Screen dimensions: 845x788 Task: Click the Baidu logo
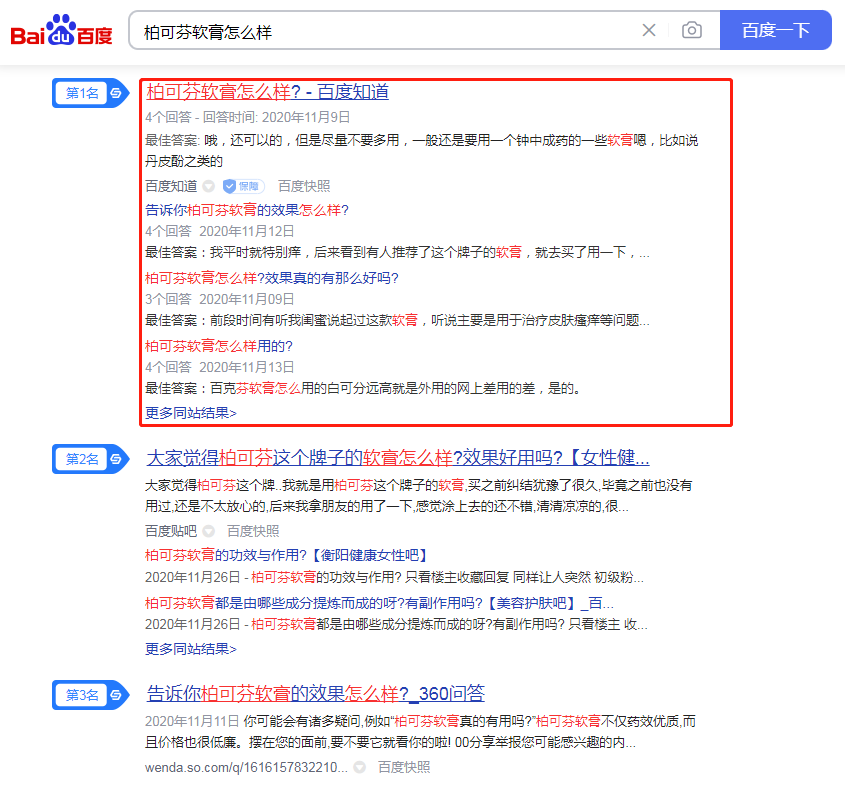61,32
